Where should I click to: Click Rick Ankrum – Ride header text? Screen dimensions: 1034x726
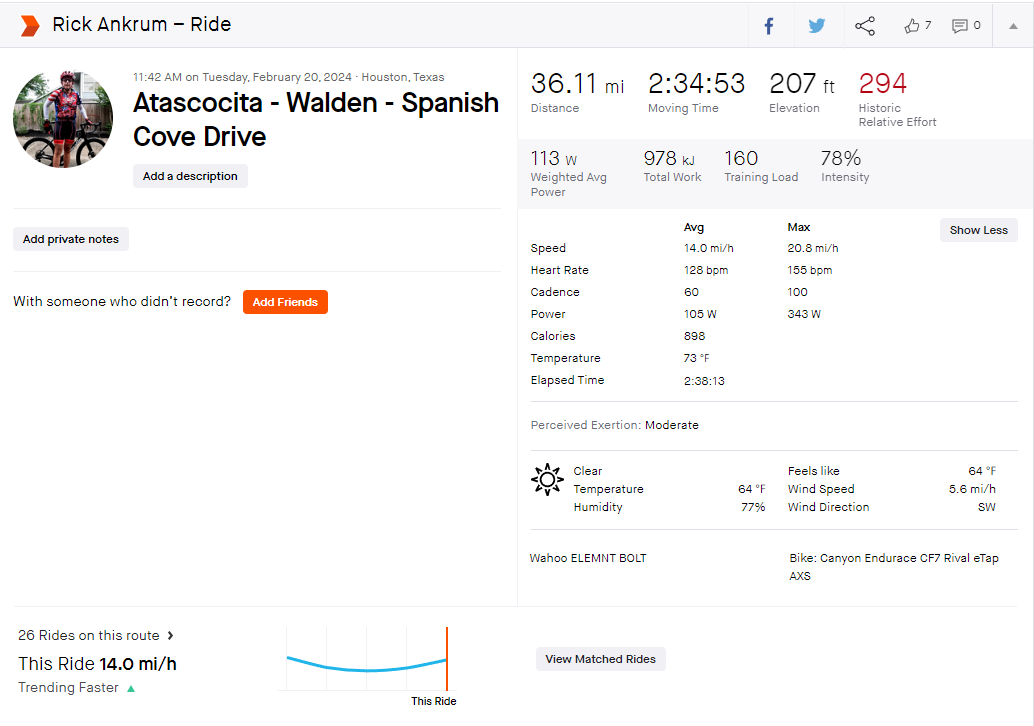click(142, 24)
